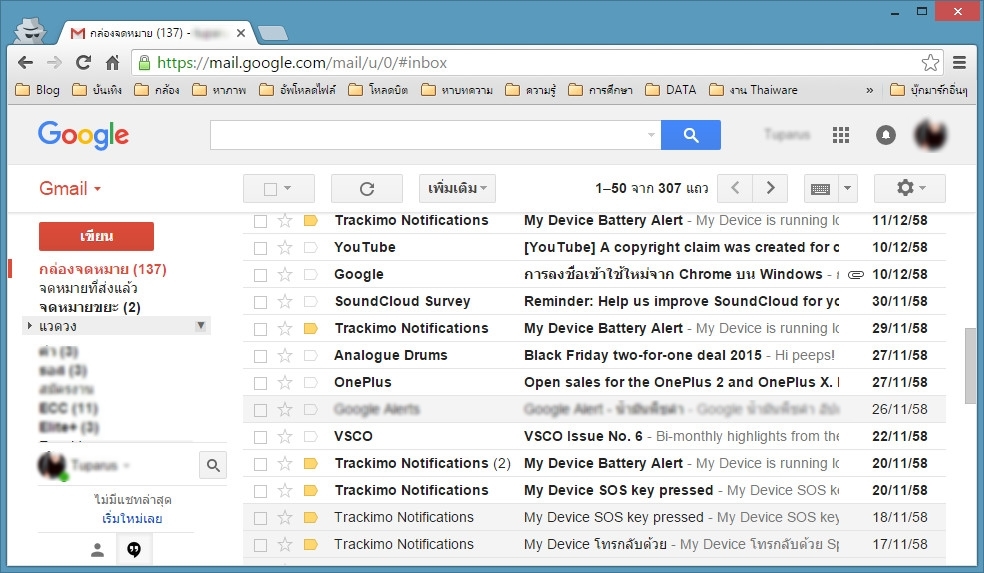The height and width of the screenshot is (573, 984).
Task: Select the Google sign-in email checkbox
Action: 260,275
